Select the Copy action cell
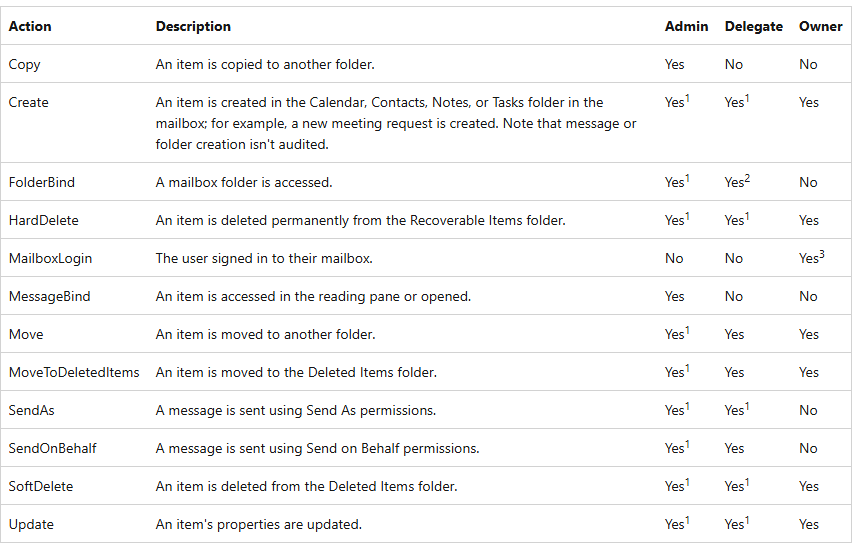The height and width of the screenshot is (544, 854). click(x=25, y=64)
